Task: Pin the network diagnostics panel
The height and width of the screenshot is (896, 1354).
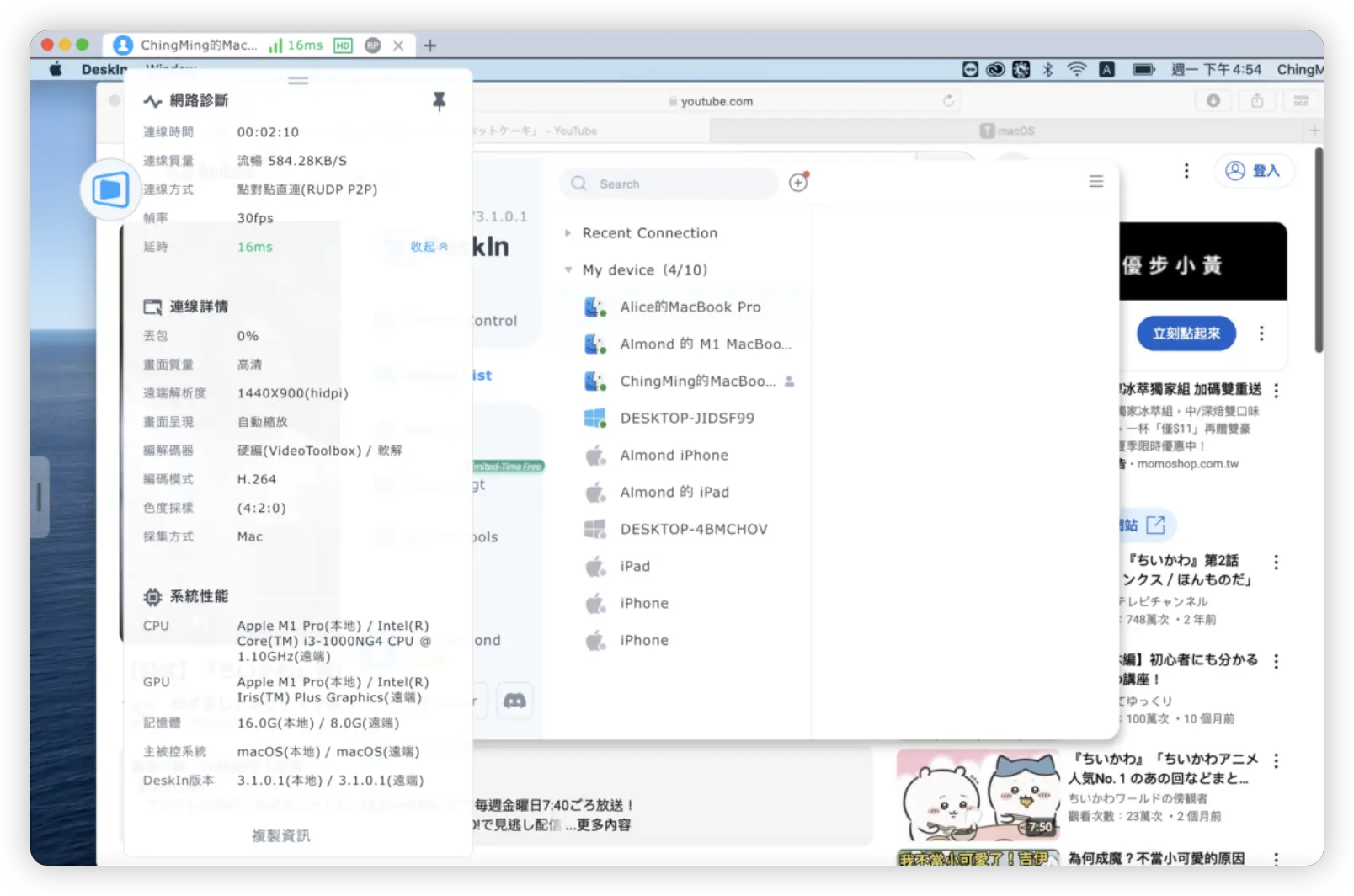Action: coord(439,101)
